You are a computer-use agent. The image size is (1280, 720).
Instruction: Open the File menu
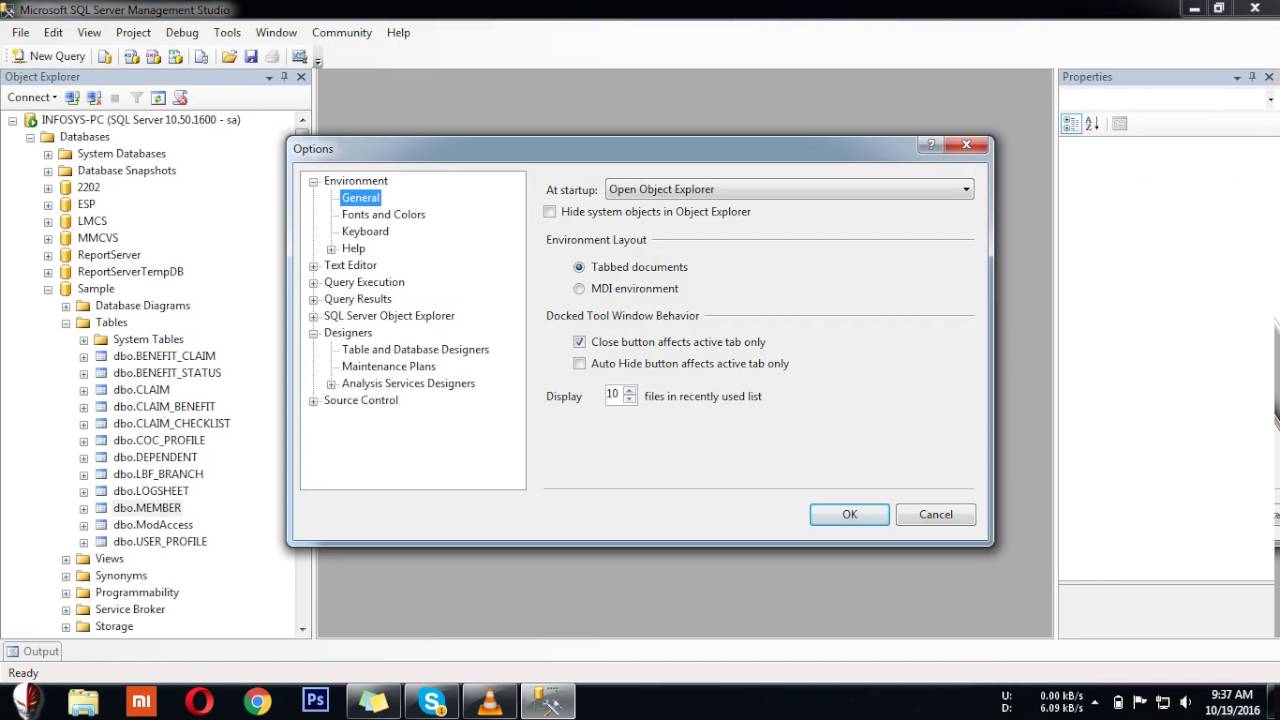coord(20,32)
